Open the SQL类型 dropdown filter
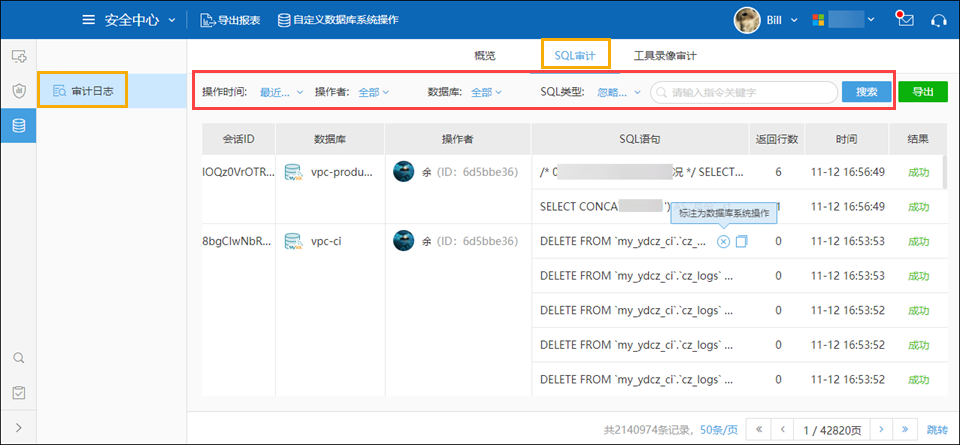The image size is (960, 445). click(x=619, y=92)
